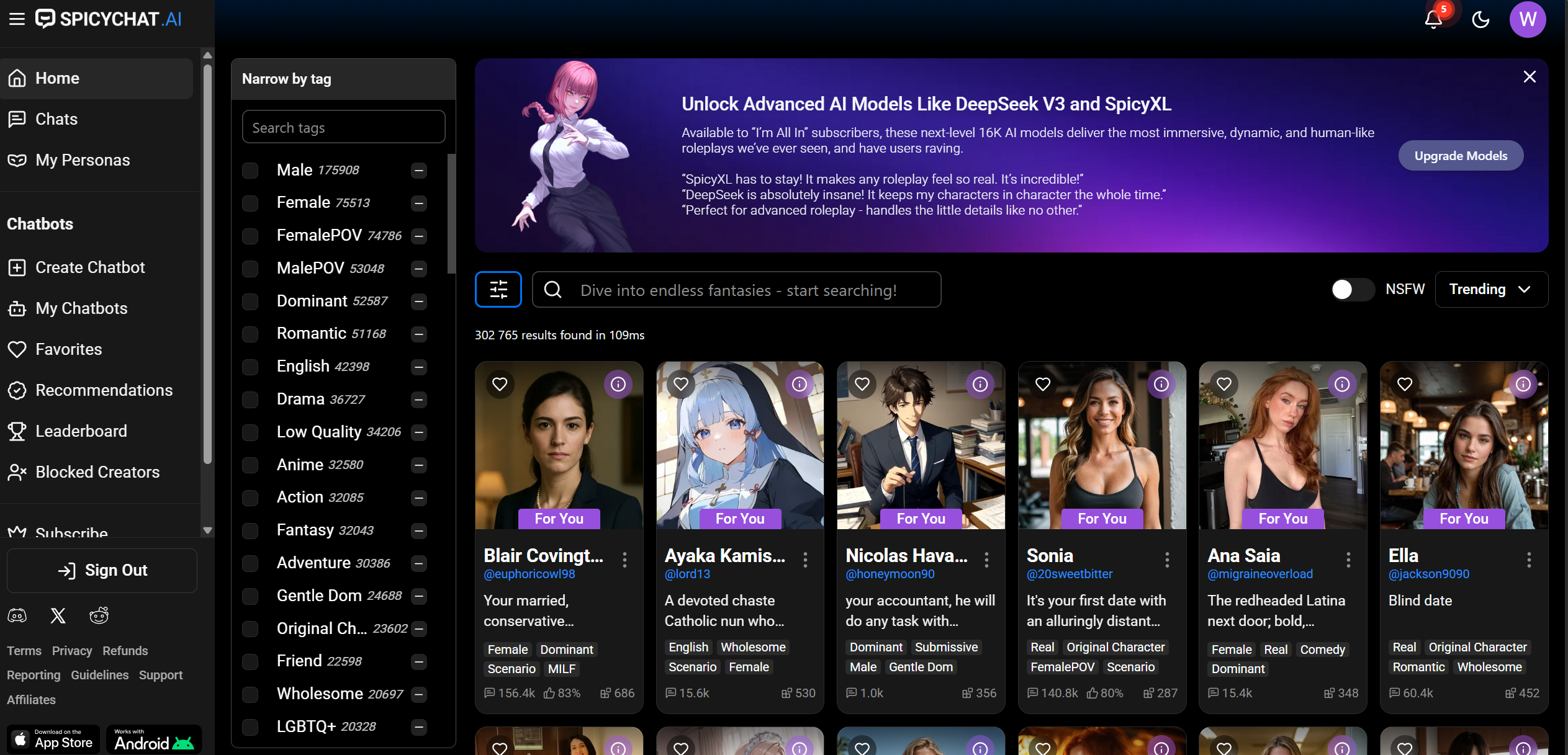Open the W profile avatar
The height and width of the screenshot is (755, 1568).
(x=1527, y=19)
